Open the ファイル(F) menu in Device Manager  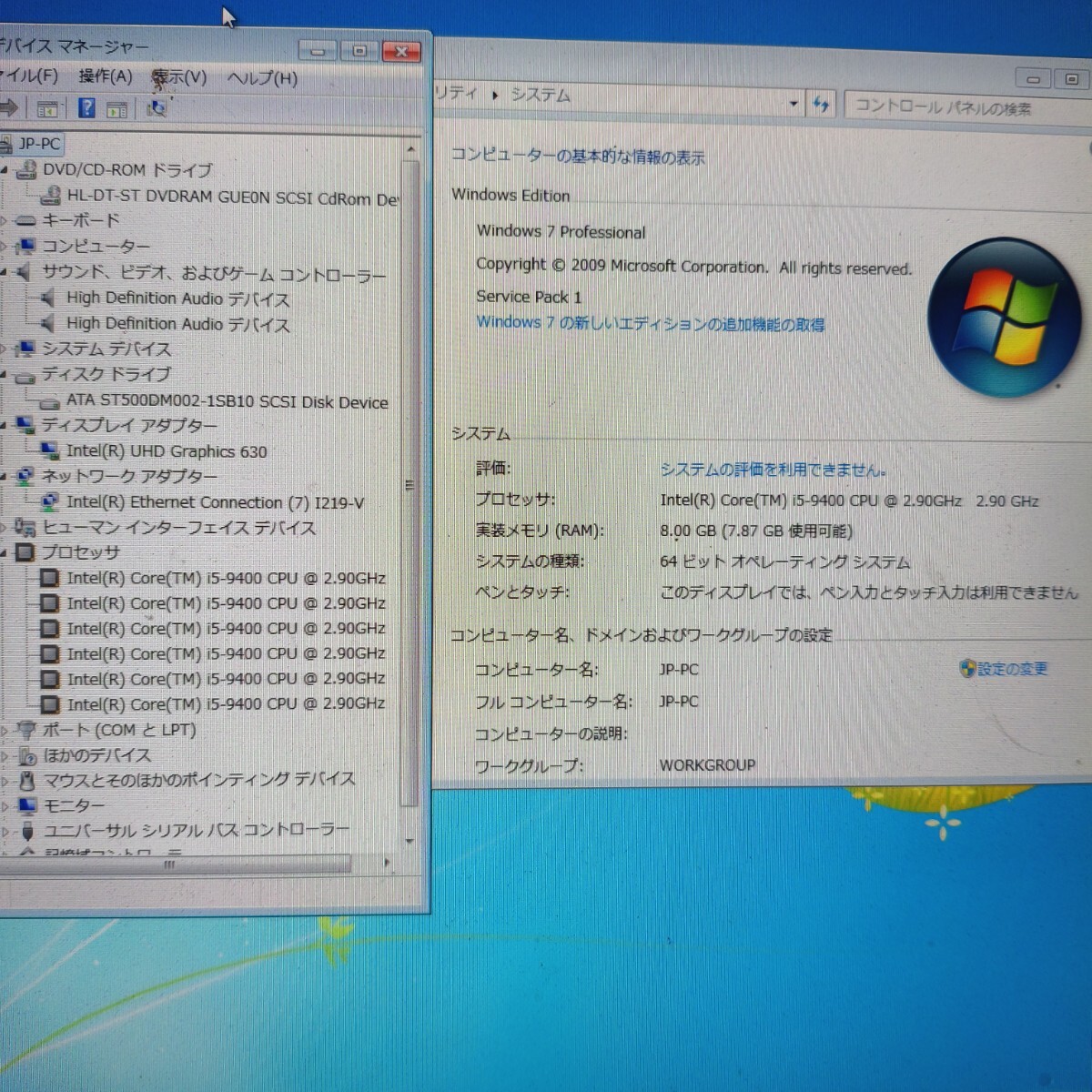[29, 76]
